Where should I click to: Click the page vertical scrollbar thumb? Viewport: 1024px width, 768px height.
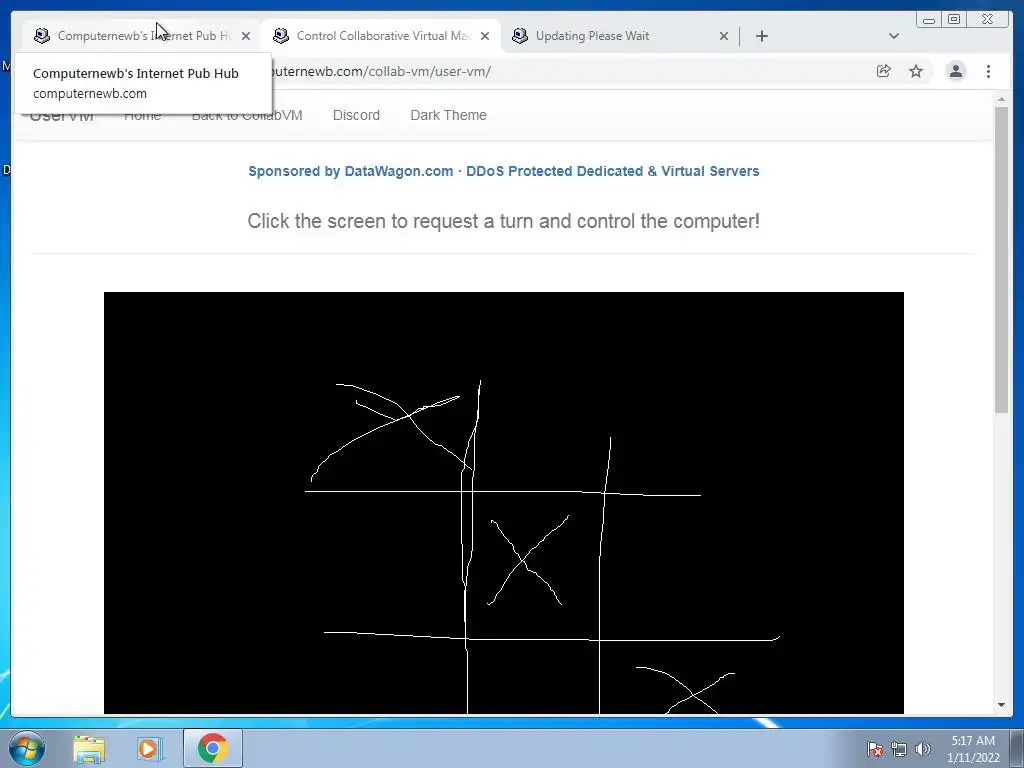(1001, 259)
